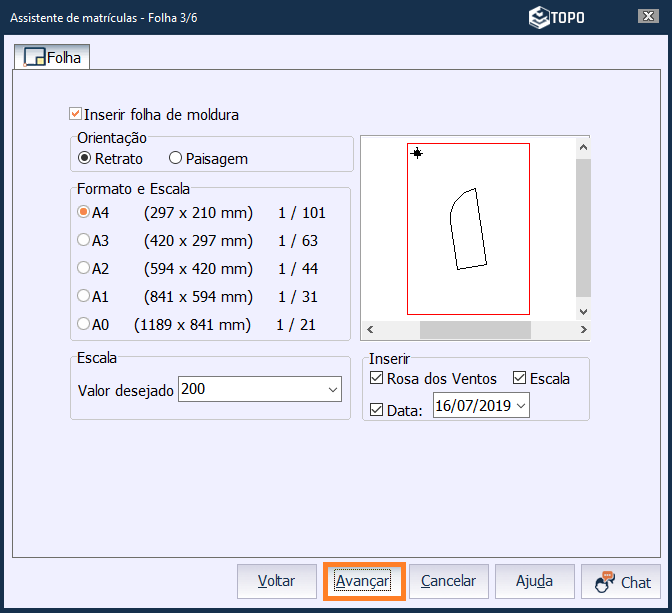
Task: Click the Chat button with speech-bubble icon
Action: (x=624, y=581)
